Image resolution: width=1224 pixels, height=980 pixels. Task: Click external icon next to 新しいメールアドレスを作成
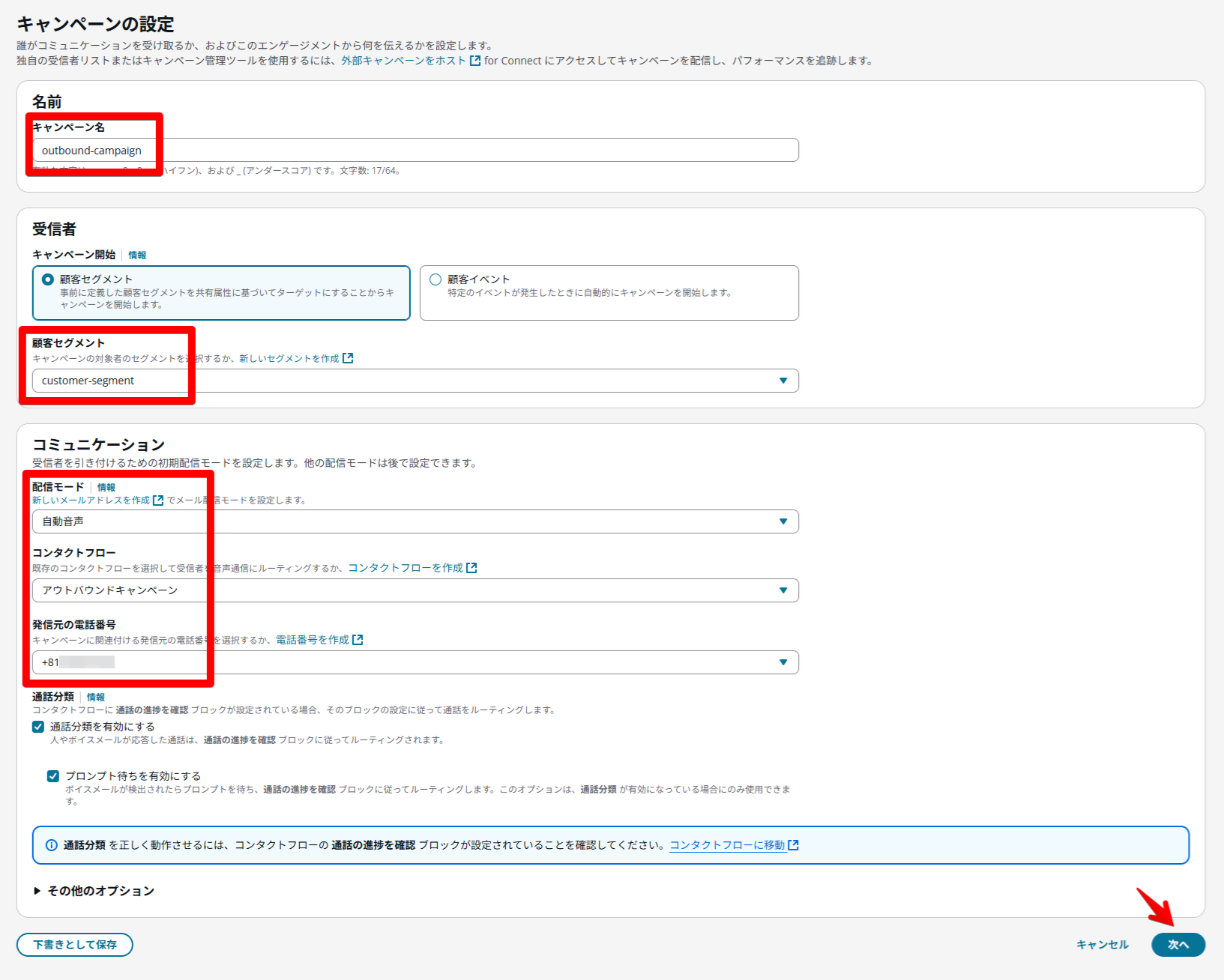pyautogui.click(x=158, y=500)
